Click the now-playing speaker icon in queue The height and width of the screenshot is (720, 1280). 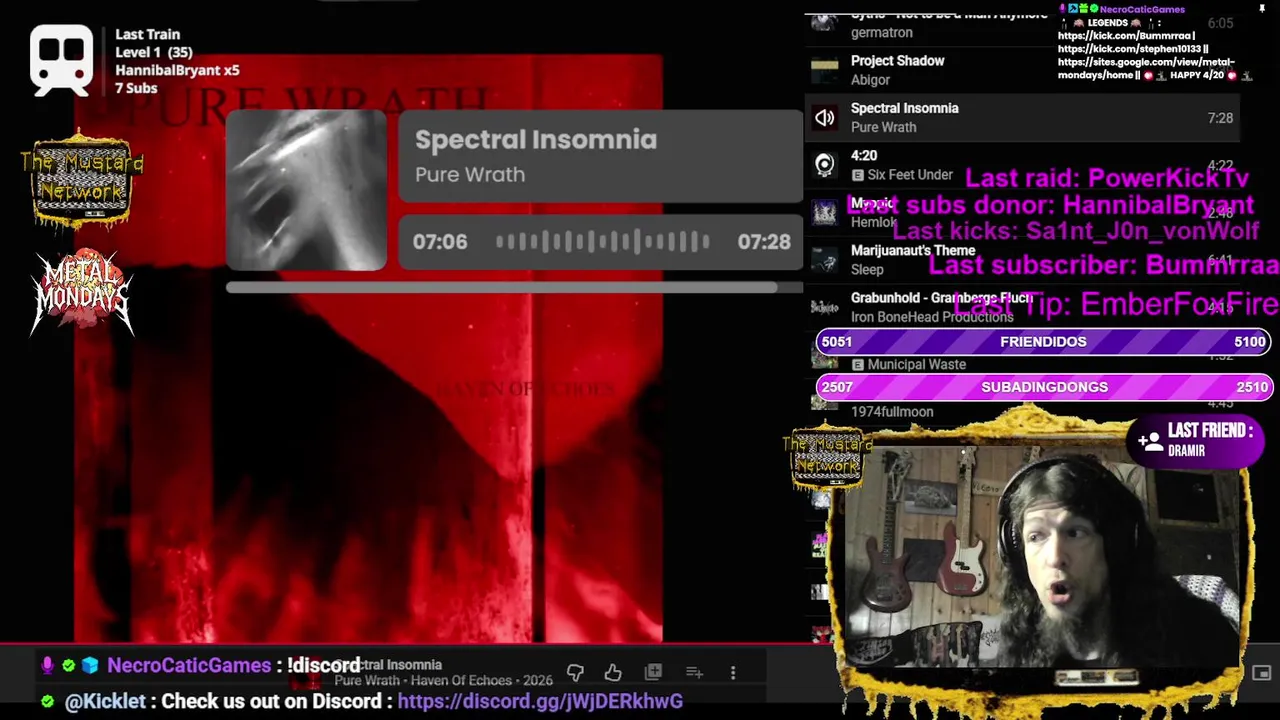pos(824,118)
